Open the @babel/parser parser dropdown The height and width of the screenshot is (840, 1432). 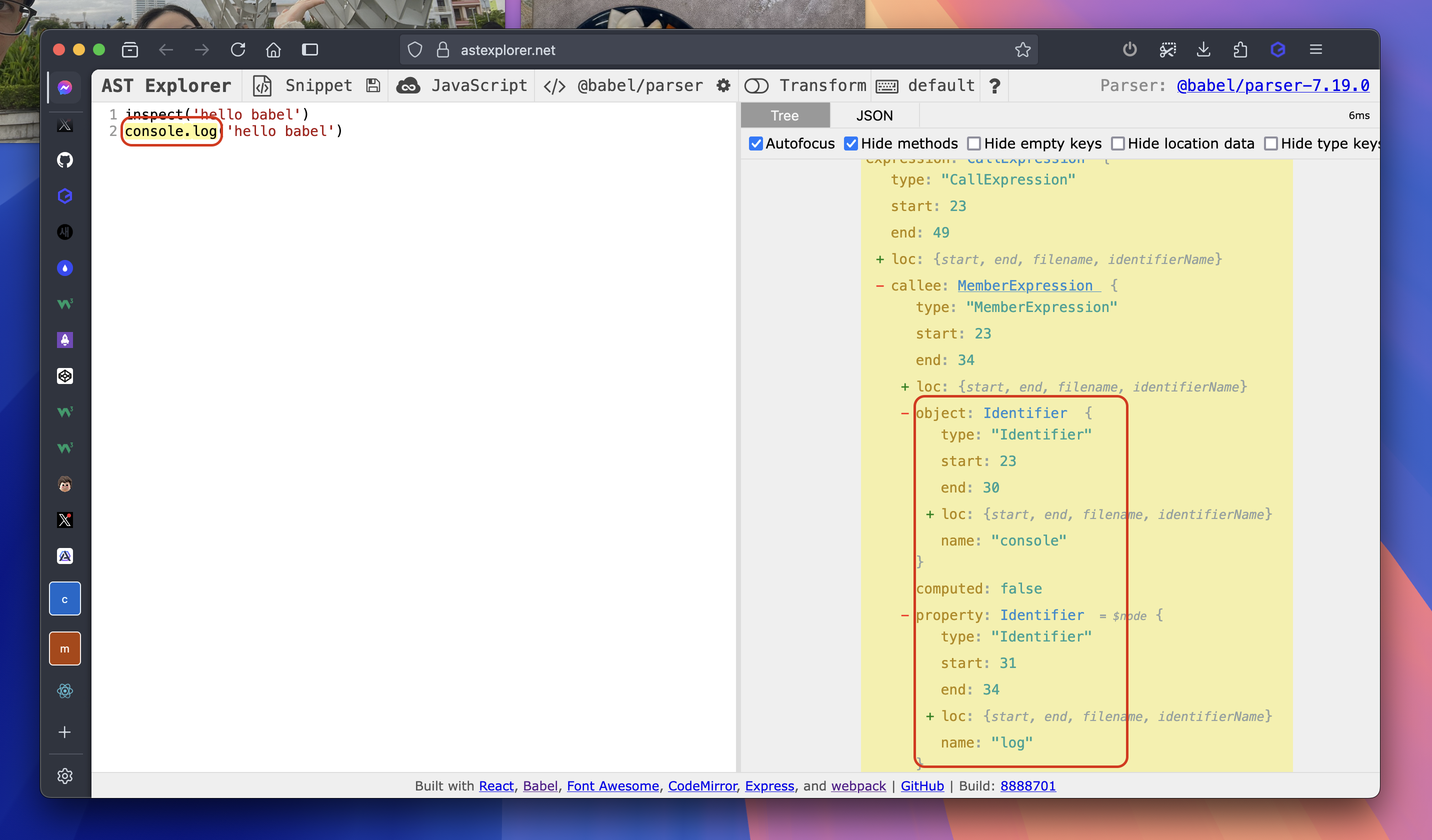click(623, 86)
